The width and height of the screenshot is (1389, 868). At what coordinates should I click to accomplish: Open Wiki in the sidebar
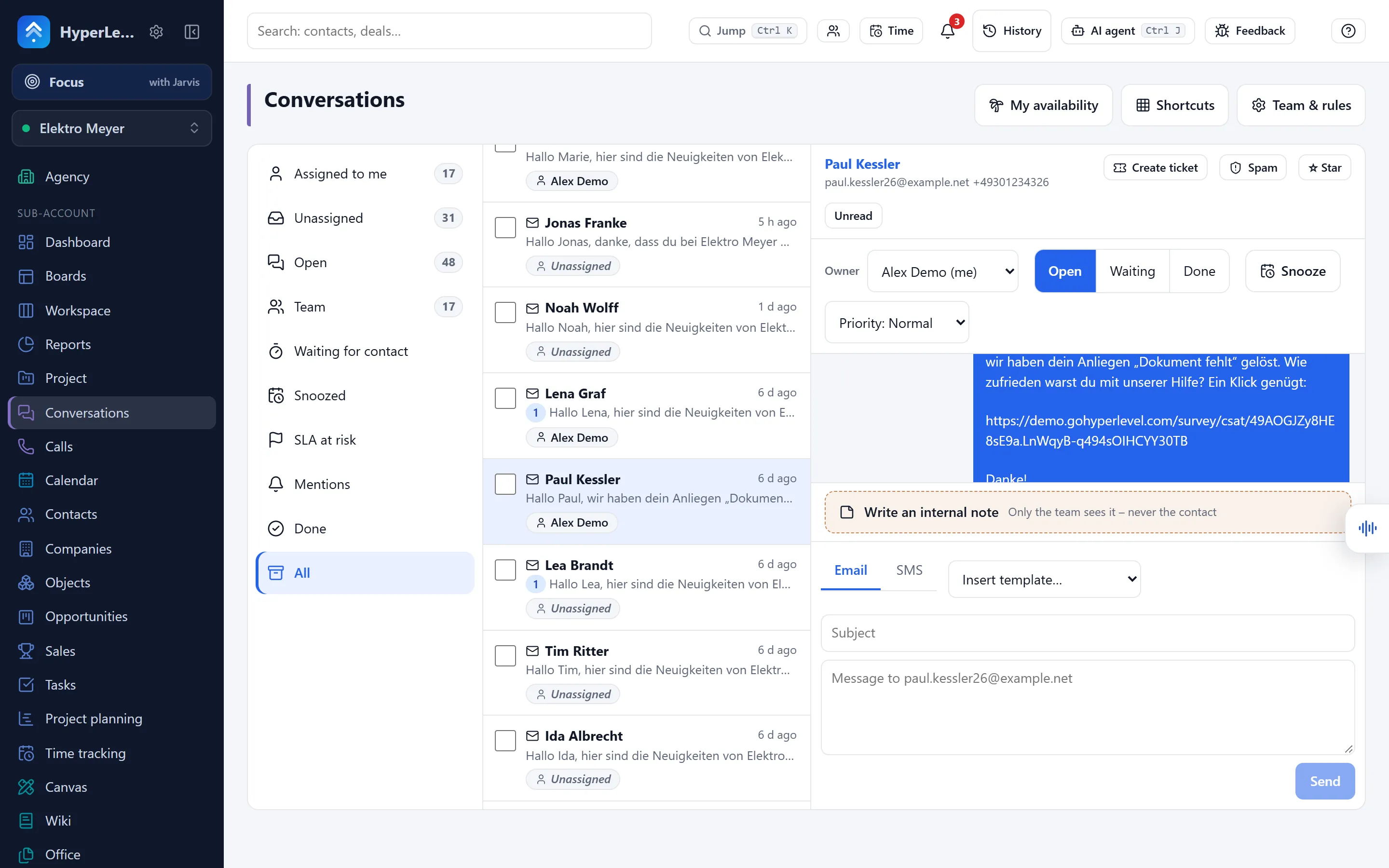[x=112, y=821]
